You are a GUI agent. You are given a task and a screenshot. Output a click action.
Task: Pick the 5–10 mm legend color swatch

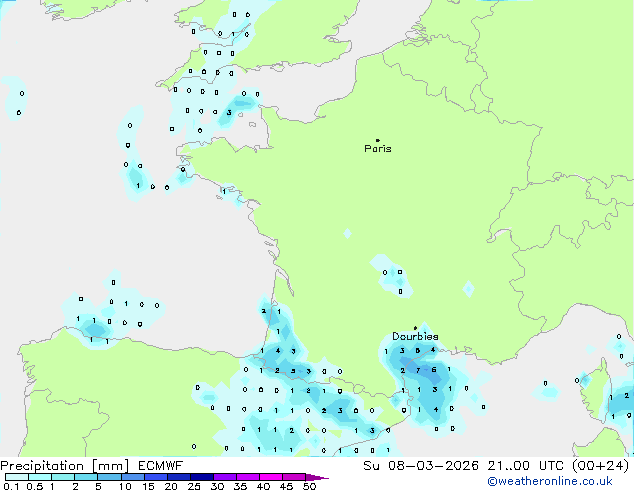[109, 477]
